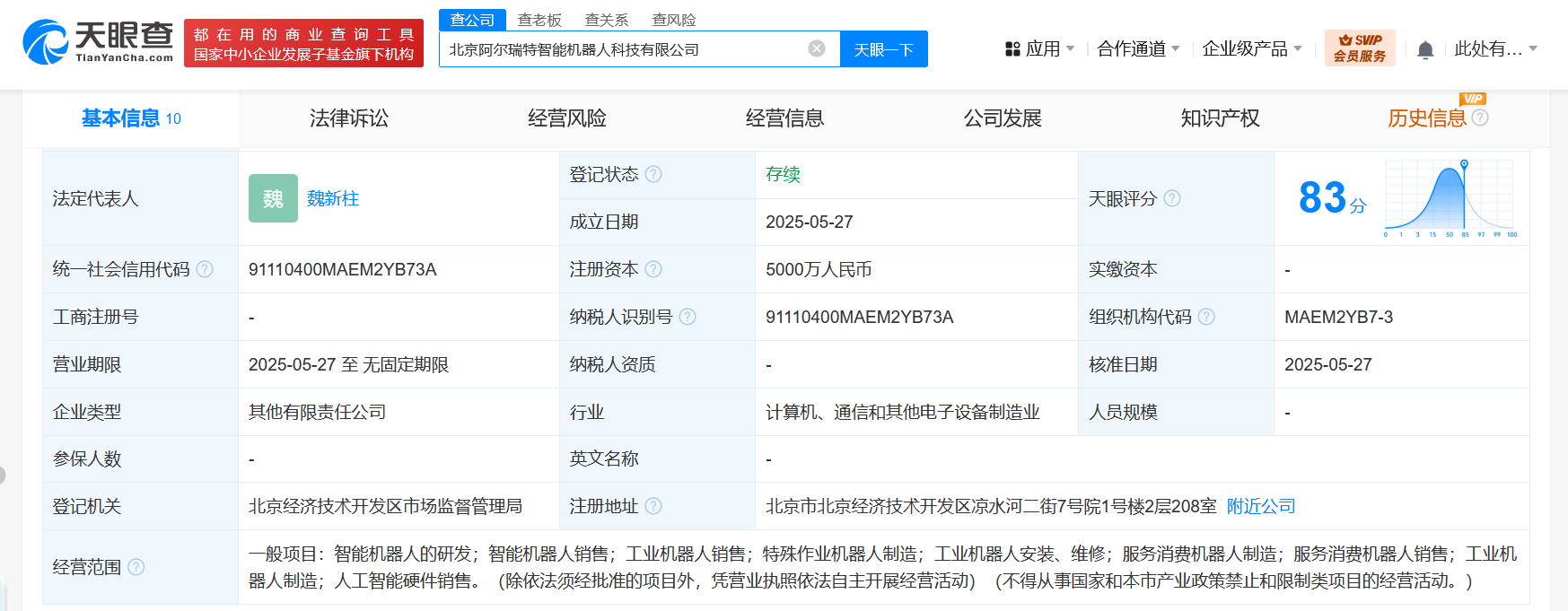The image size is (1568, 611).
Task: Select the 查公司 search tab
Action: [x=472, y=20]
